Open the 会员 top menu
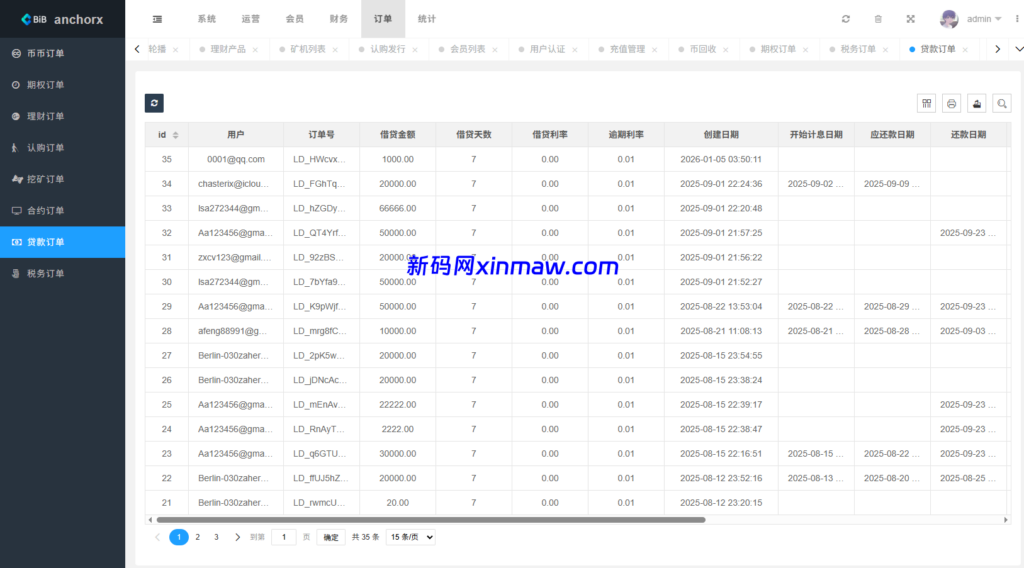 click(295, 19)
